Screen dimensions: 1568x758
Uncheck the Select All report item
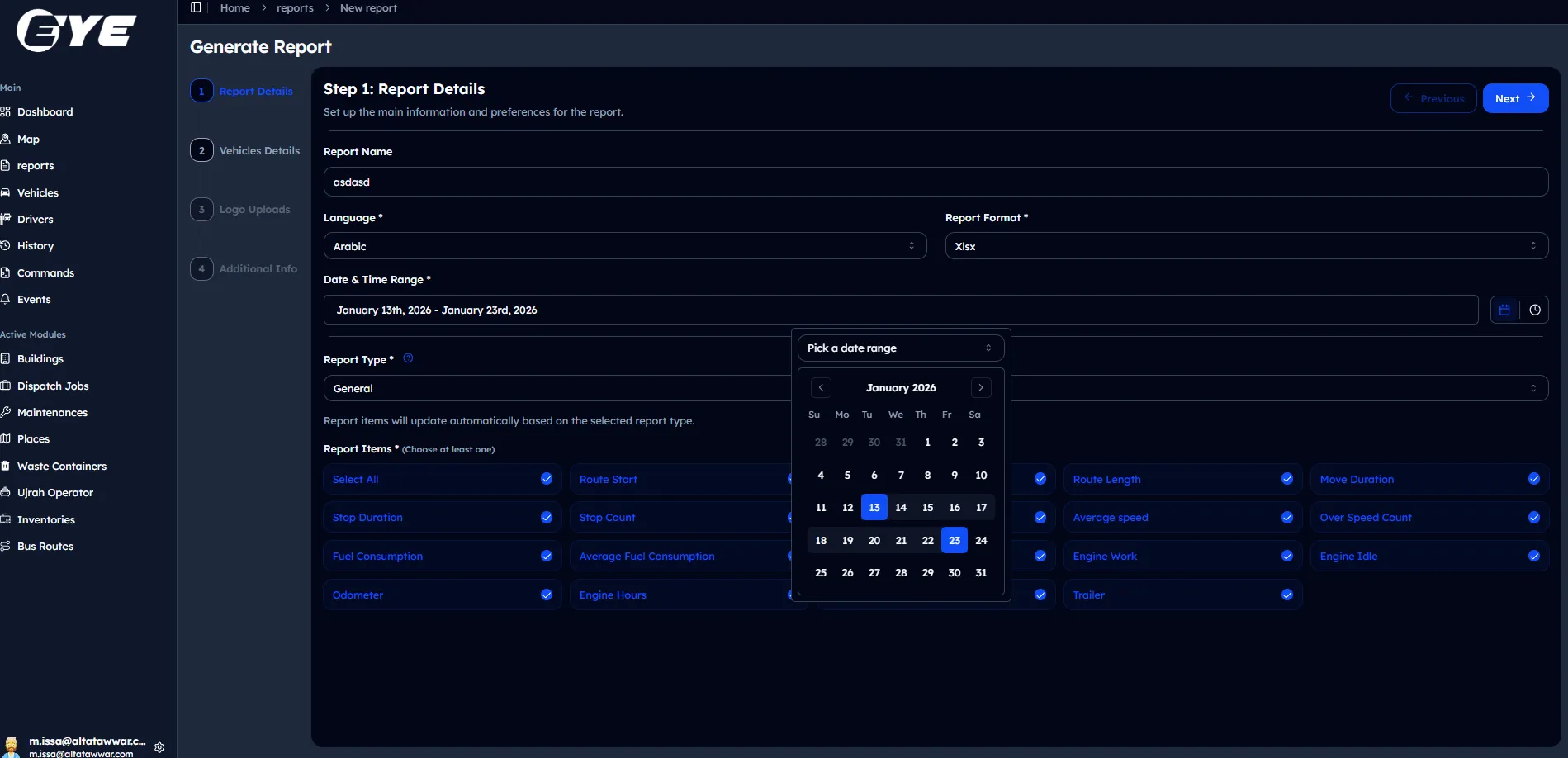546,479
